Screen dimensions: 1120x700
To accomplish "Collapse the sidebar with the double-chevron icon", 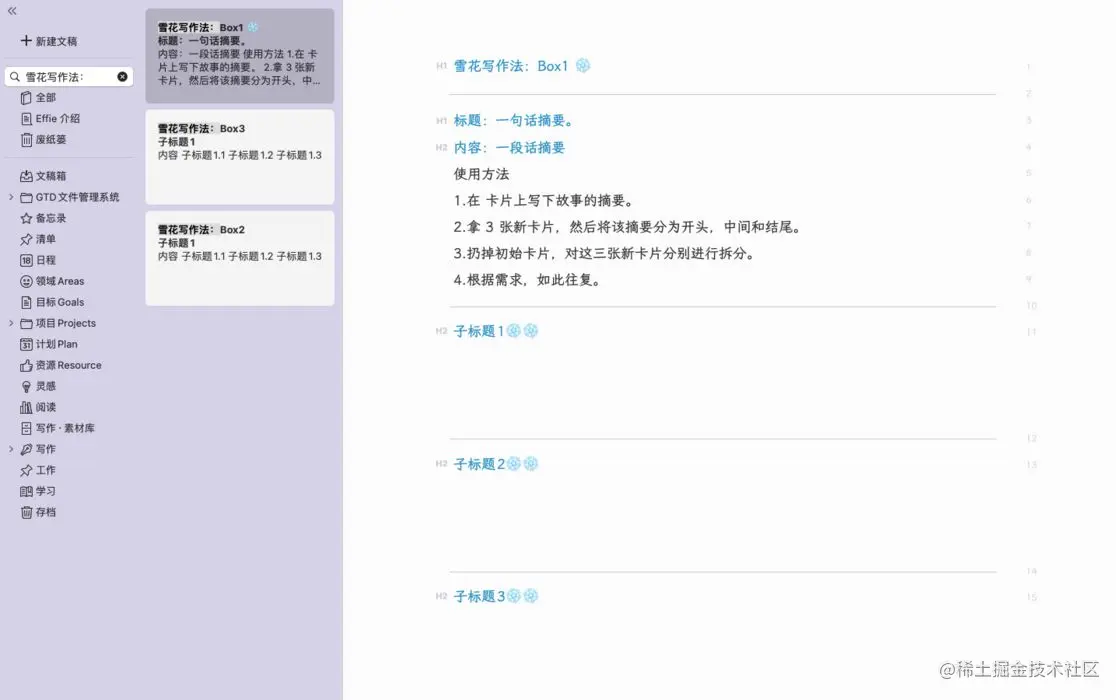I will coord(12,11).
